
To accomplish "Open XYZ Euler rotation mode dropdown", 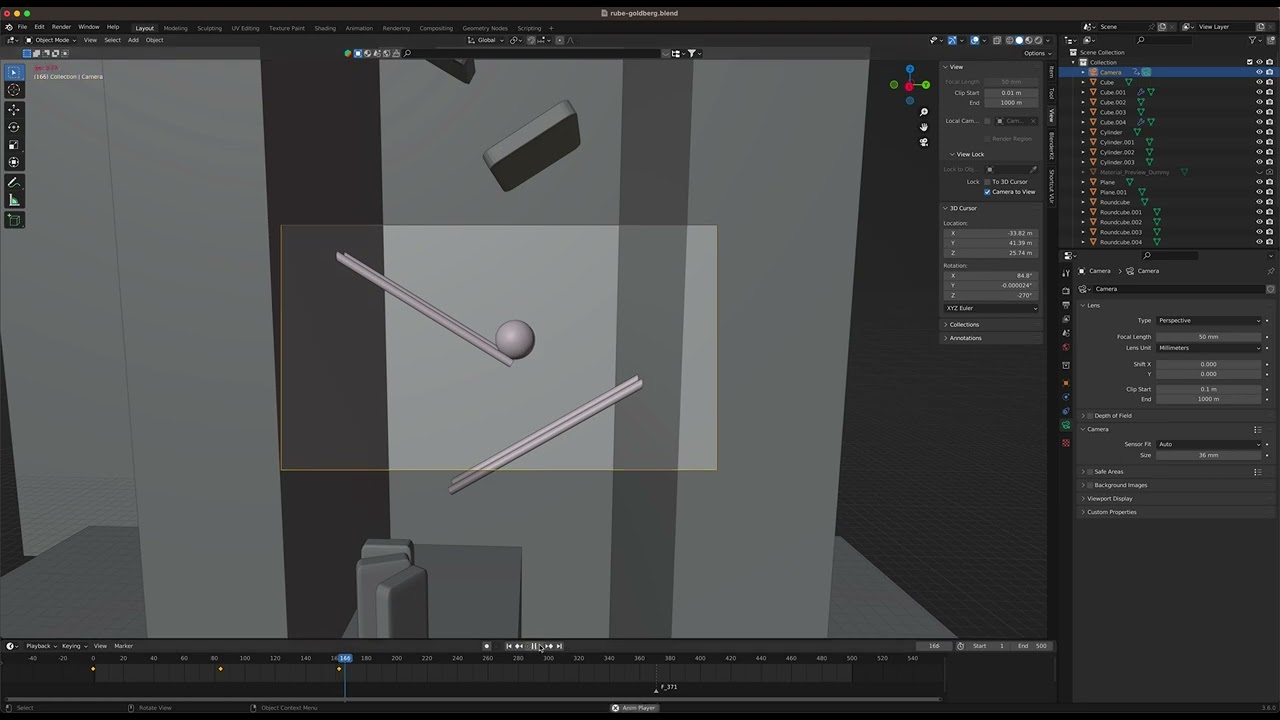I will click(x=991, y=308).
